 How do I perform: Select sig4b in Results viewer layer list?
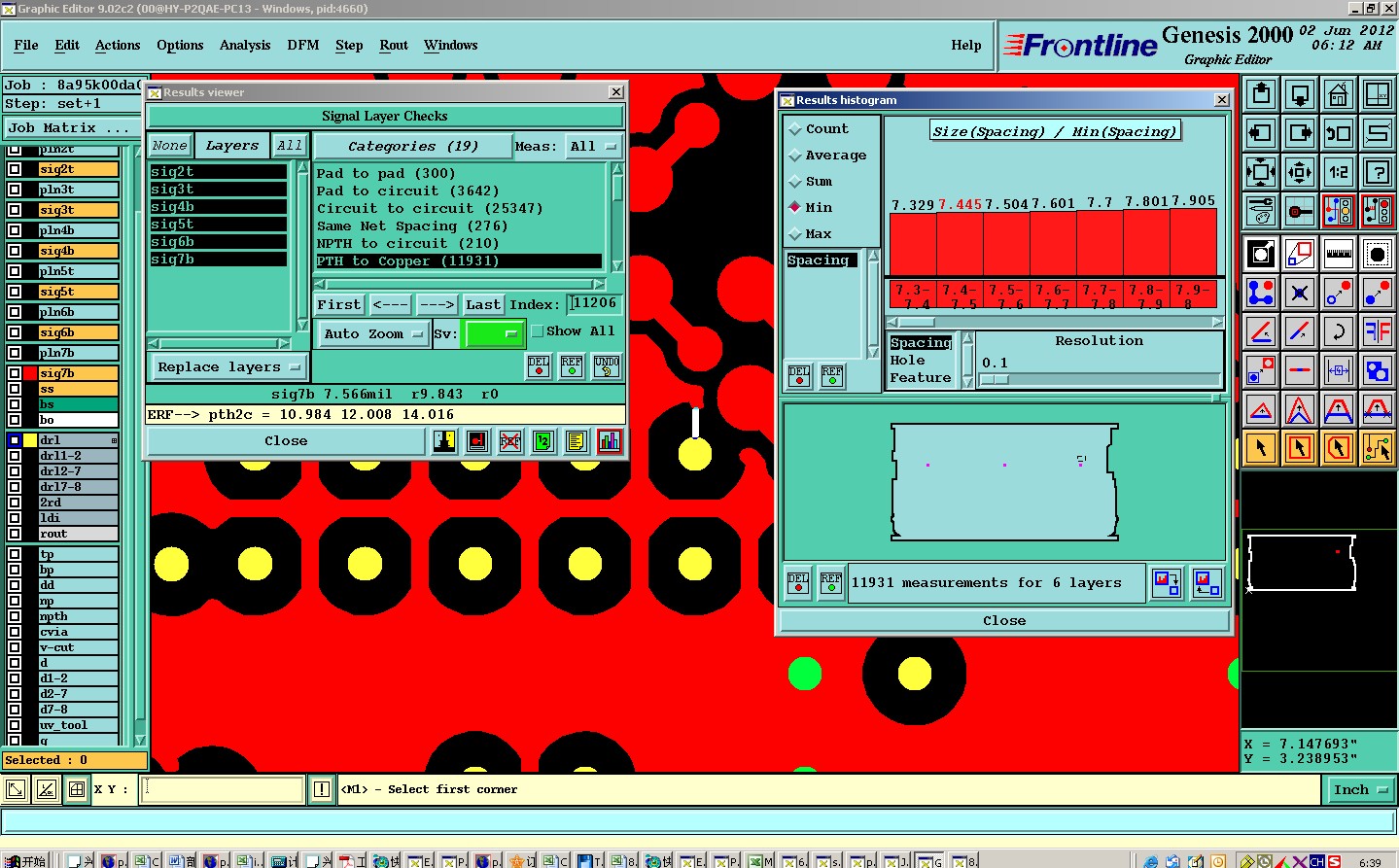[x=218, y=207]
